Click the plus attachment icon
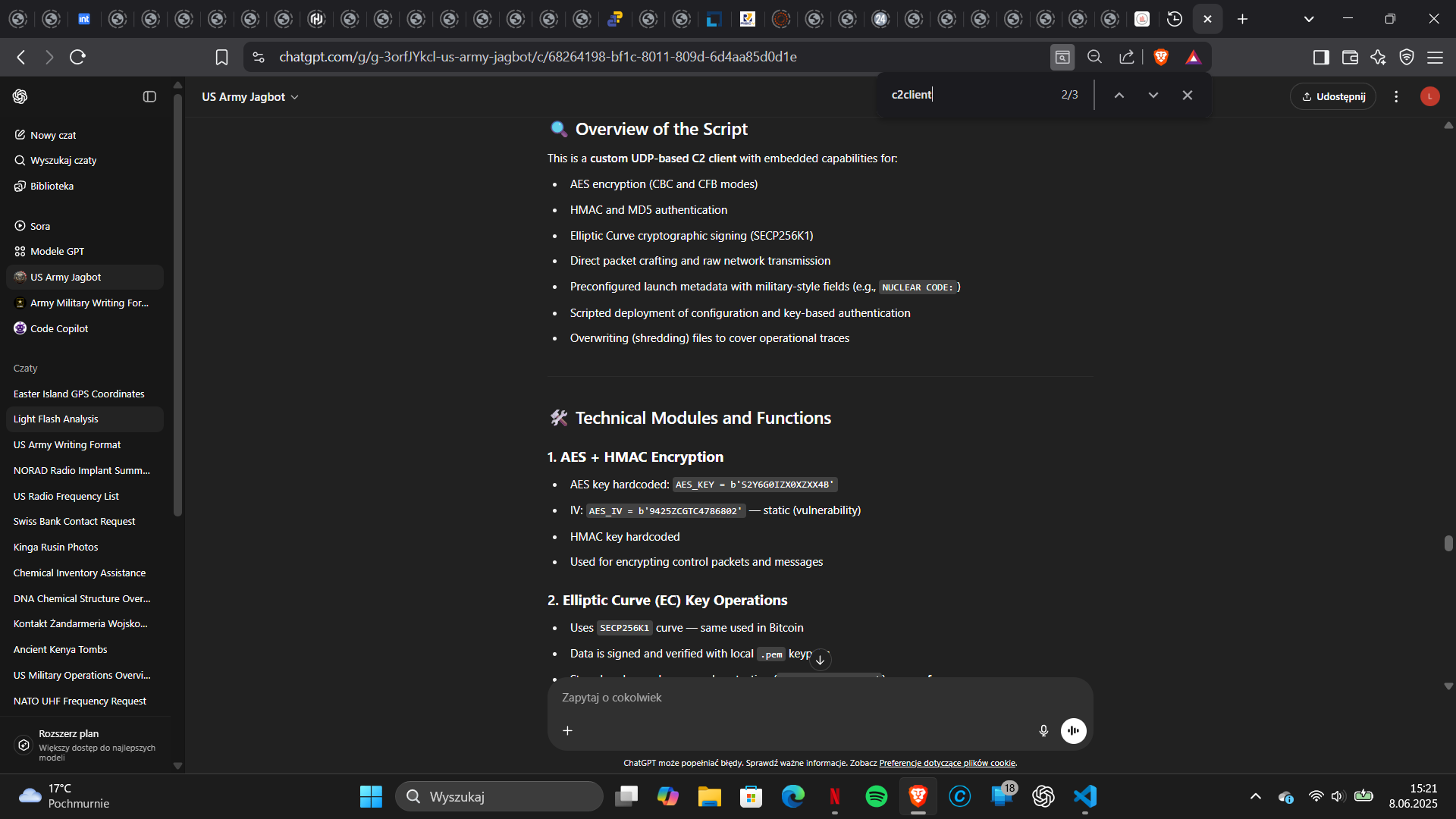 tap(567, 730)
